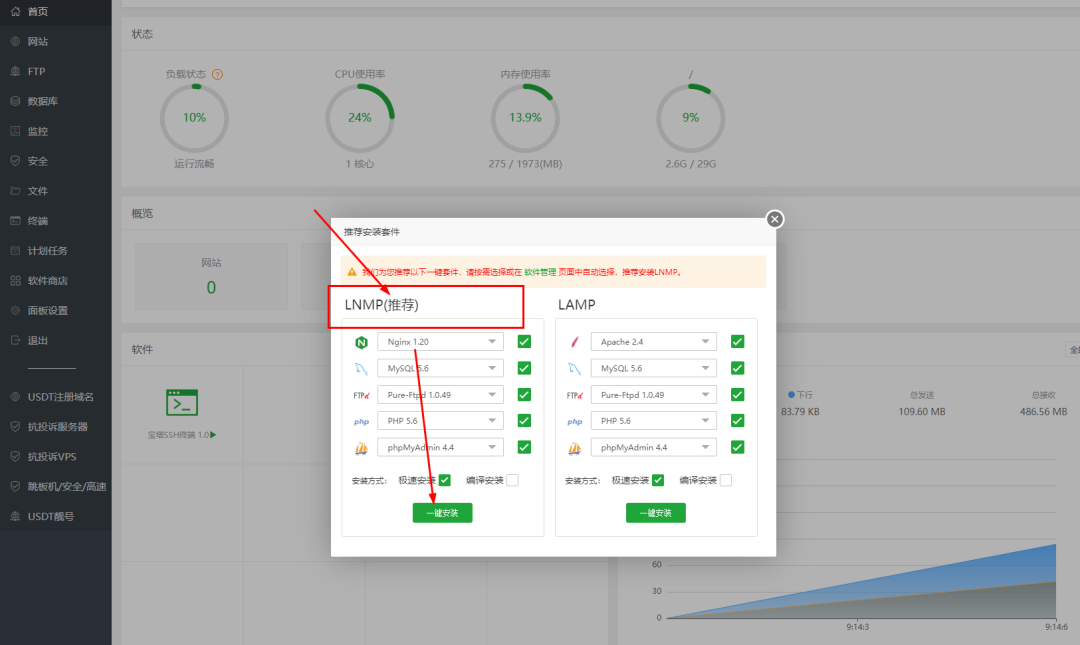Open the LNMP MySQL 5.6 dropdown
The image size is (1080, 645).
[x=440, y=368]
